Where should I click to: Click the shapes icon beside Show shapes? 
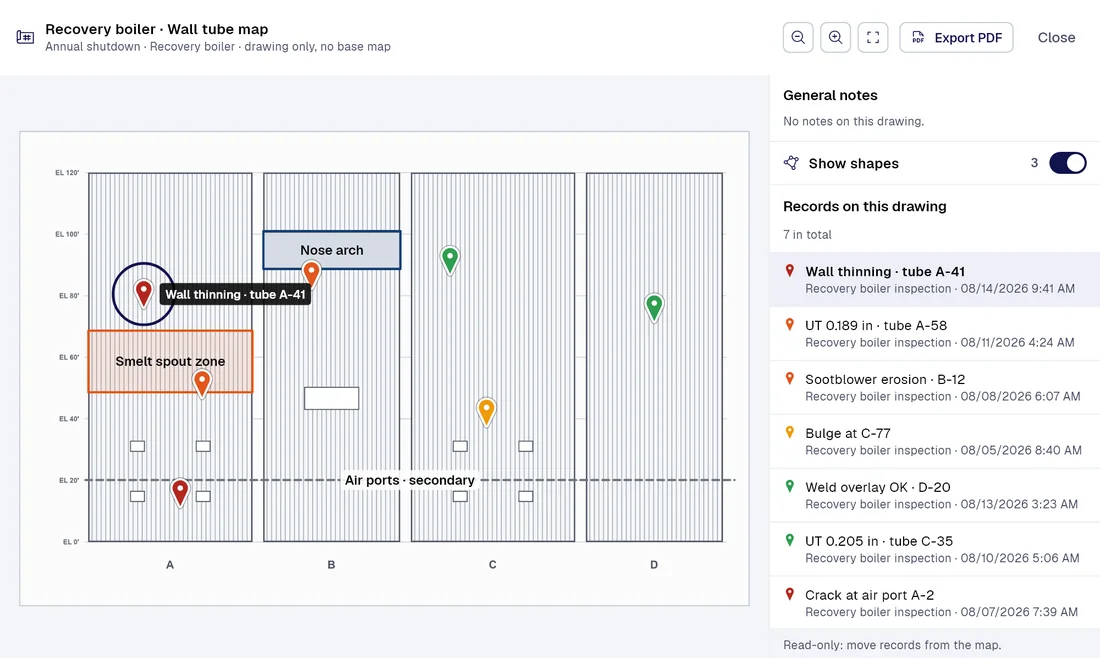(x=791, y=163)
